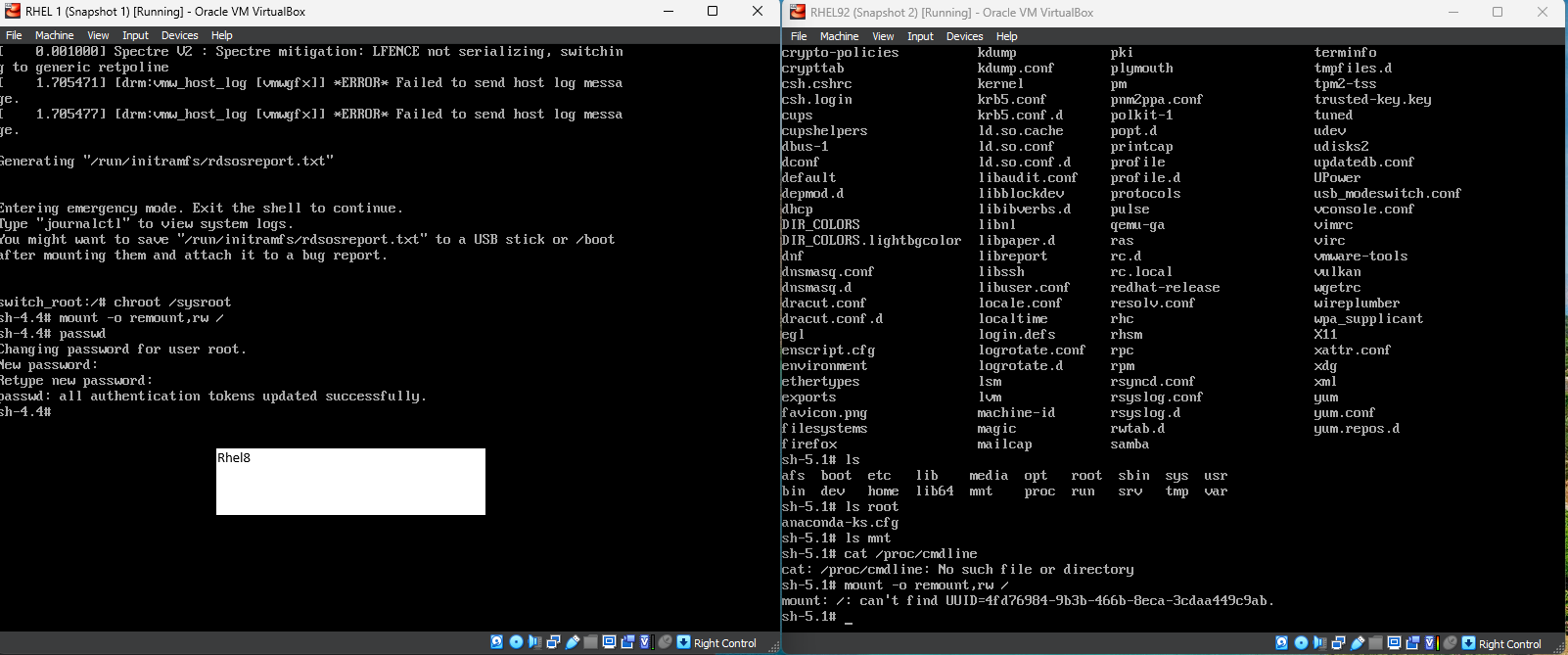Click optical disk icon in RHEL92 status bar

(1301, 642)
